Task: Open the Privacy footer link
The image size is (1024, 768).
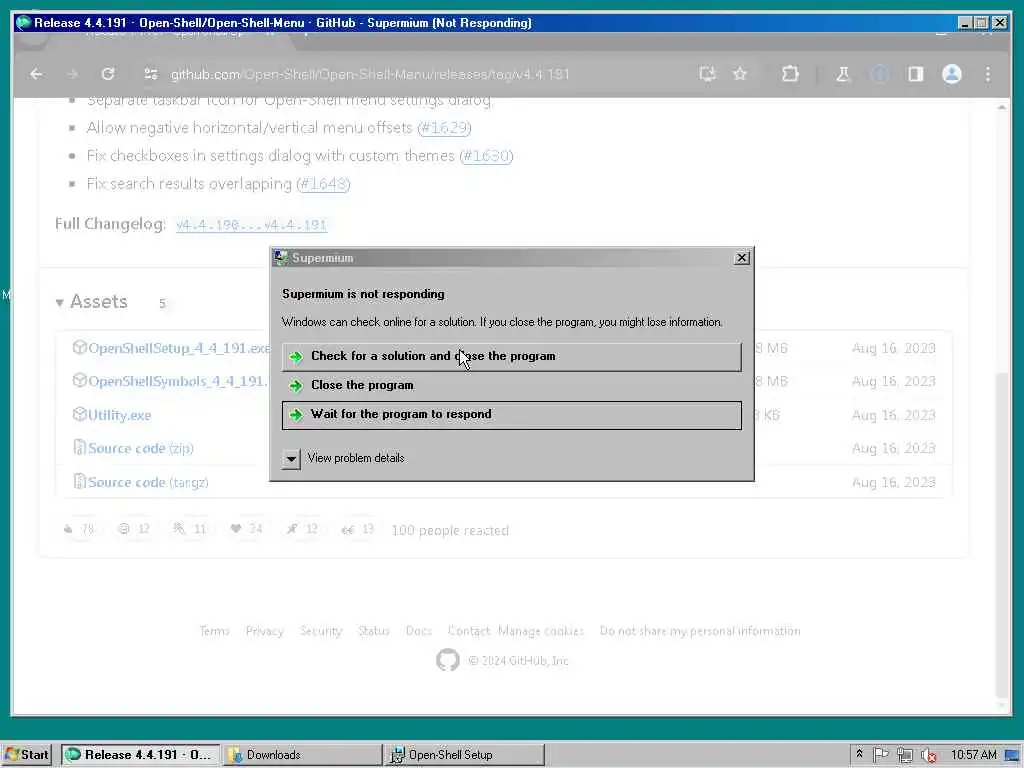Action: tap(264, 631)
